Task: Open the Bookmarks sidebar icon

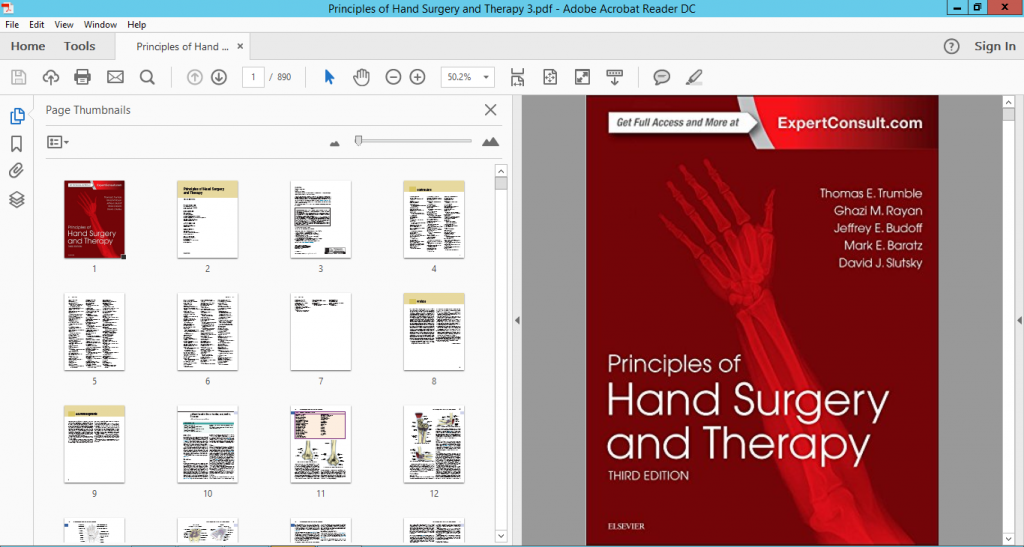Action: pos(17,144)
